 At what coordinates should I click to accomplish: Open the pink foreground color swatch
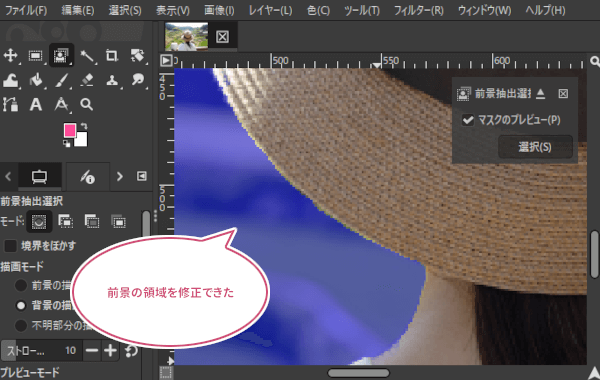click(x=69, y=130)
